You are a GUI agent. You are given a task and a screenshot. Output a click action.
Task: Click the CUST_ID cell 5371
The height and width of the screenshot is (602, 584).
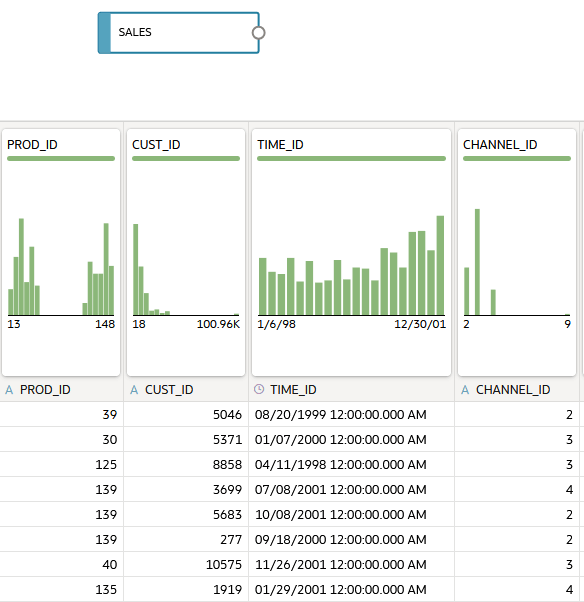coord(186,440)
